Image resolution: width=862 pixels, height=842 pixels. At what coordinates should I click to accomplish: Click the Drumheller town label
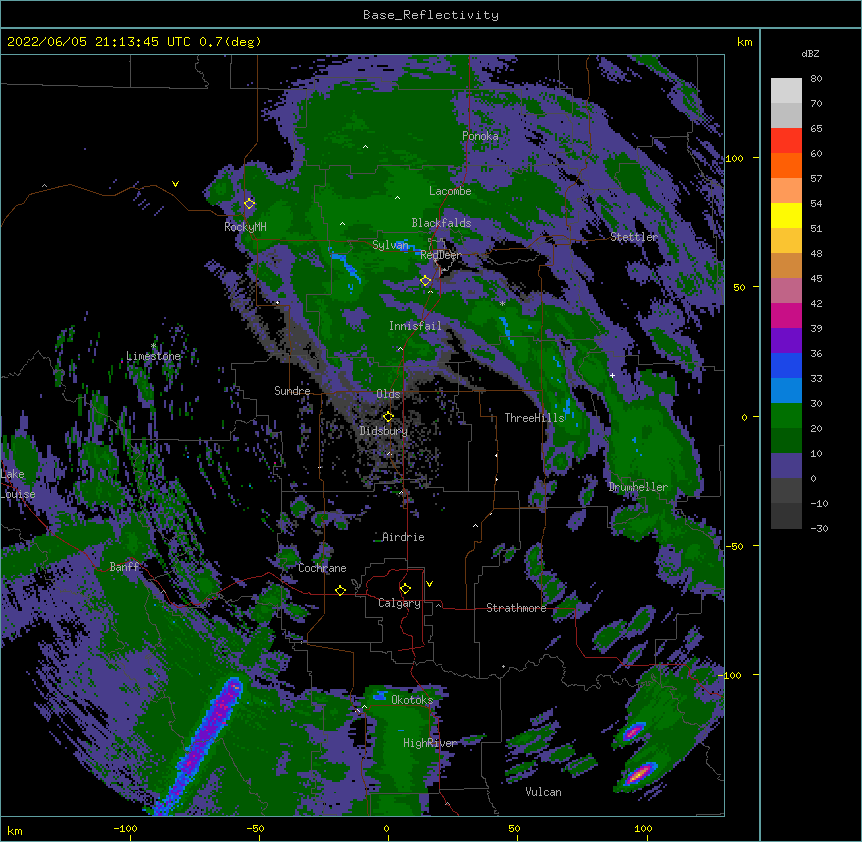point(638,487)
